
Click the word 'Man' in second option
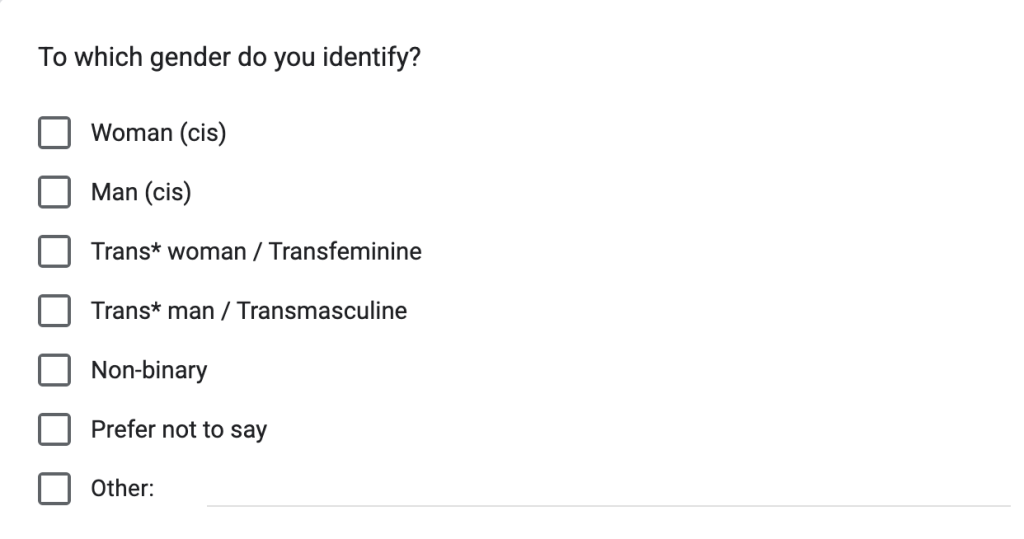[x=114, y=192]
